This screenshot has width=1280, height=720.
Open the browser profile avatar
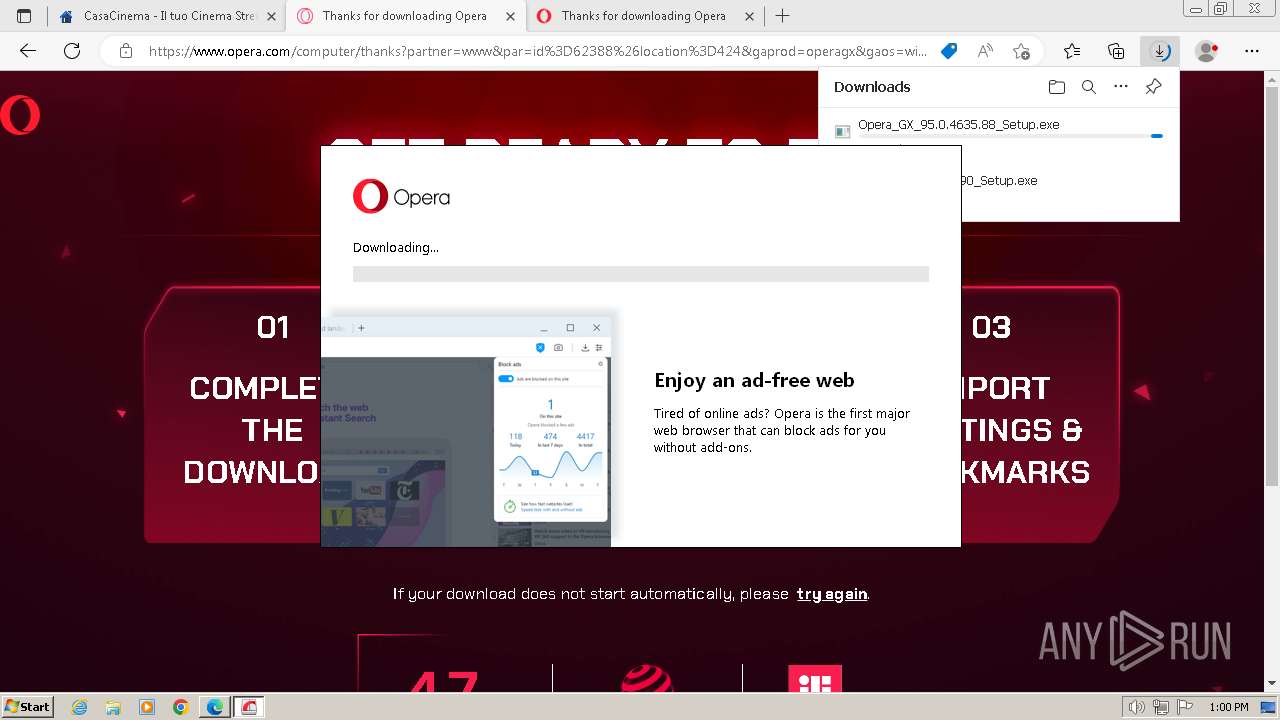(1207, 51)
